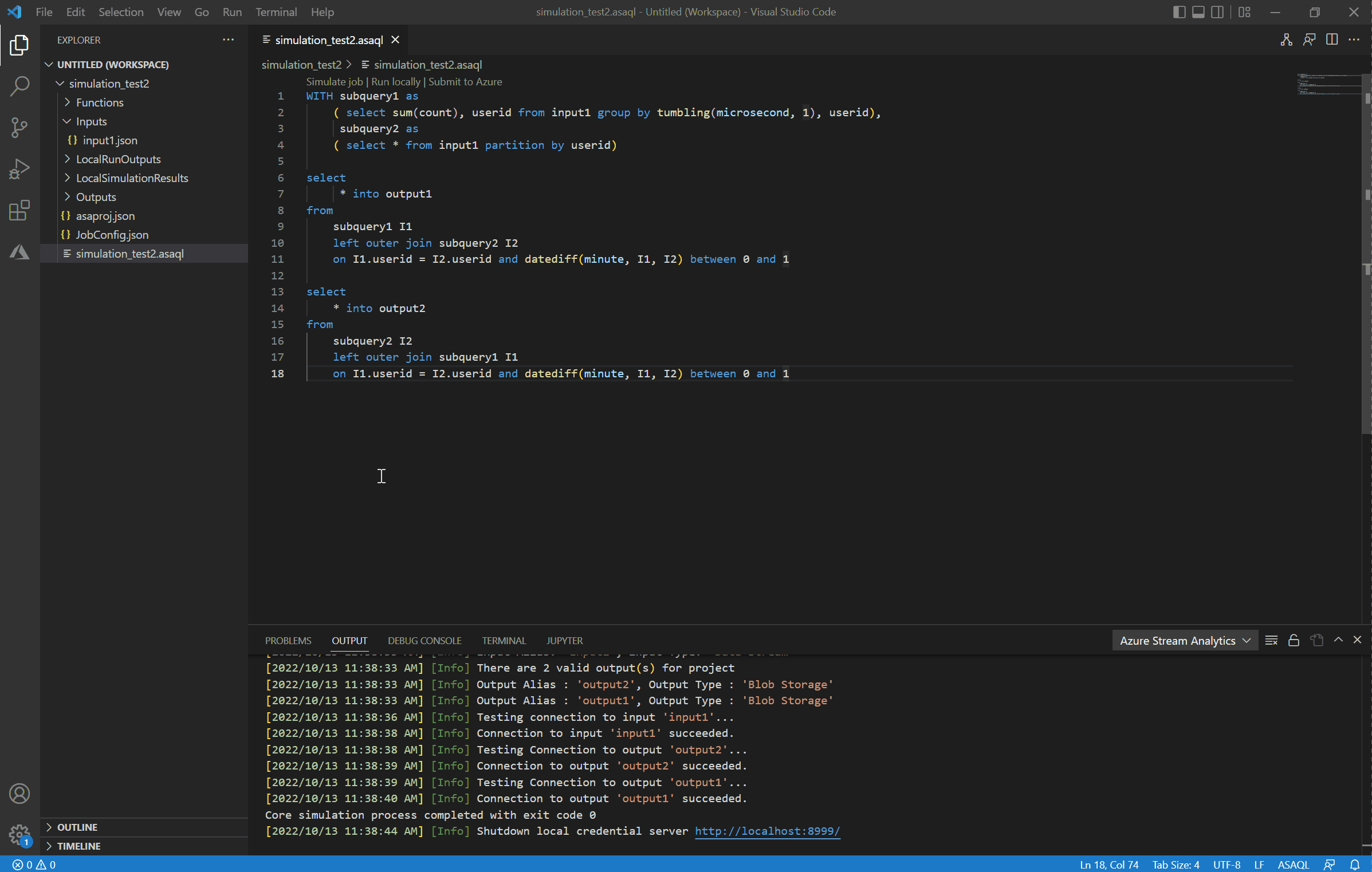Viewport: 1372px width, 872px height.
Task: Click the split editor right icon
Action: point(1332,40)
